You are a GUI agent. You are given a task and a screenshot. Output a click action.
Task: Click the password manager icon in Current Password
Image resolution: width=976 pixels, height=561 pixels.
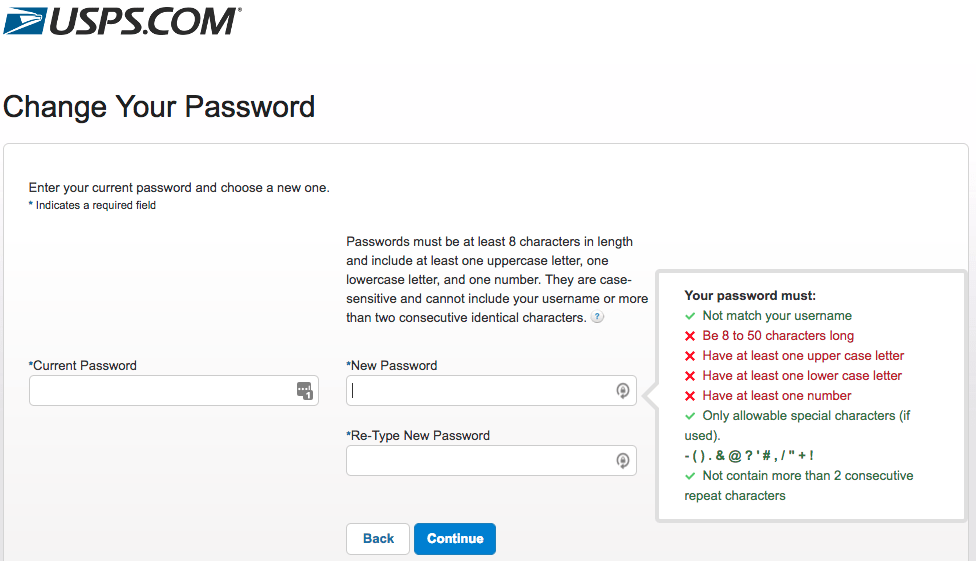point(305,391)
